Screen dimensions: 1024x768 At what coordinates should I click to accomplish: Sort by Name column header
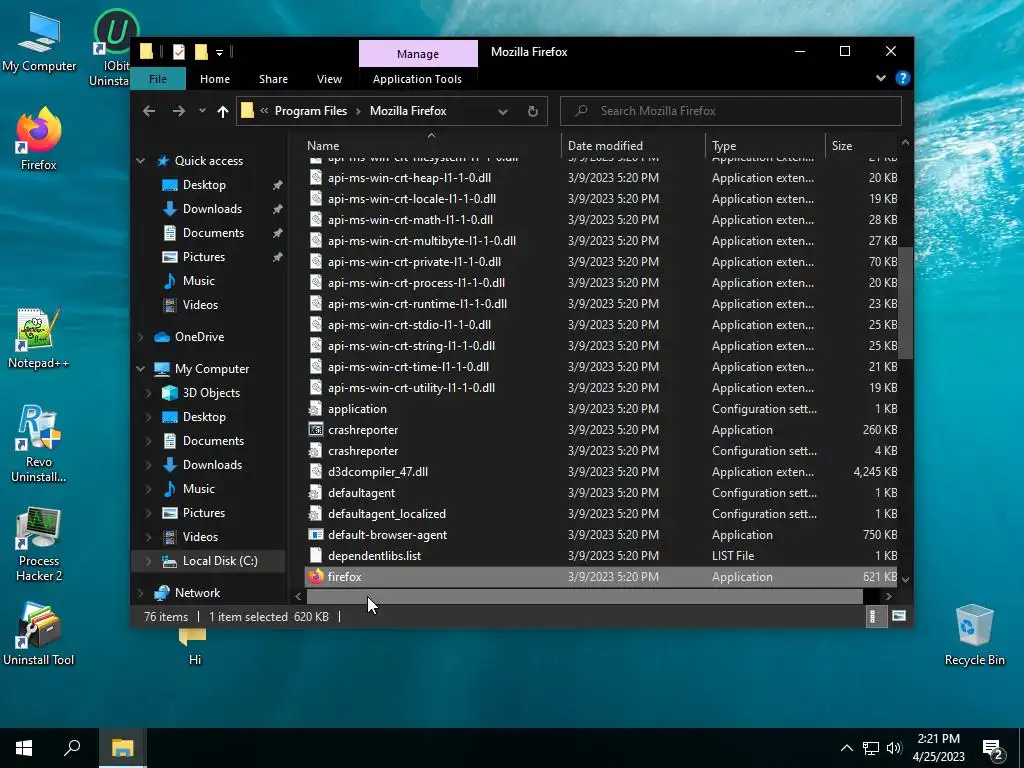click(431, 146)
